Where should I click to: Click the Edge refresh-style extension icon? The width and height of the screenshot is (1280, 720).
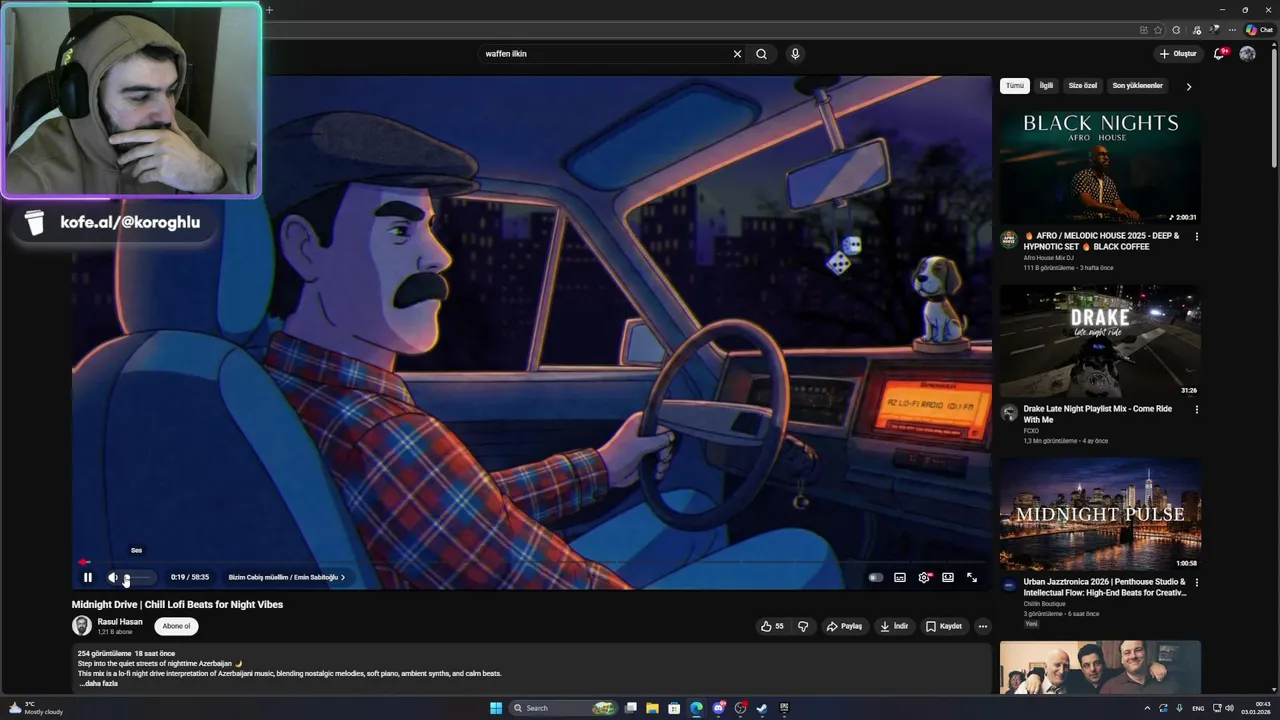pyautogui.click(x=1176, y=30)
